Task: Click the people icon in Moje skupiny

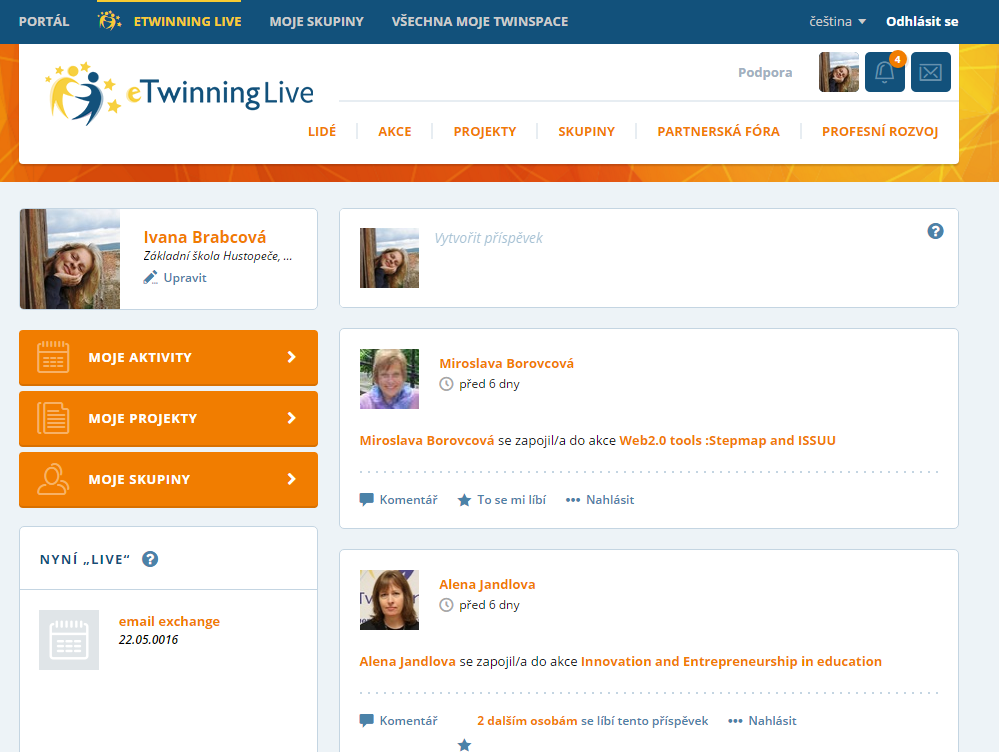Action: 53,479
